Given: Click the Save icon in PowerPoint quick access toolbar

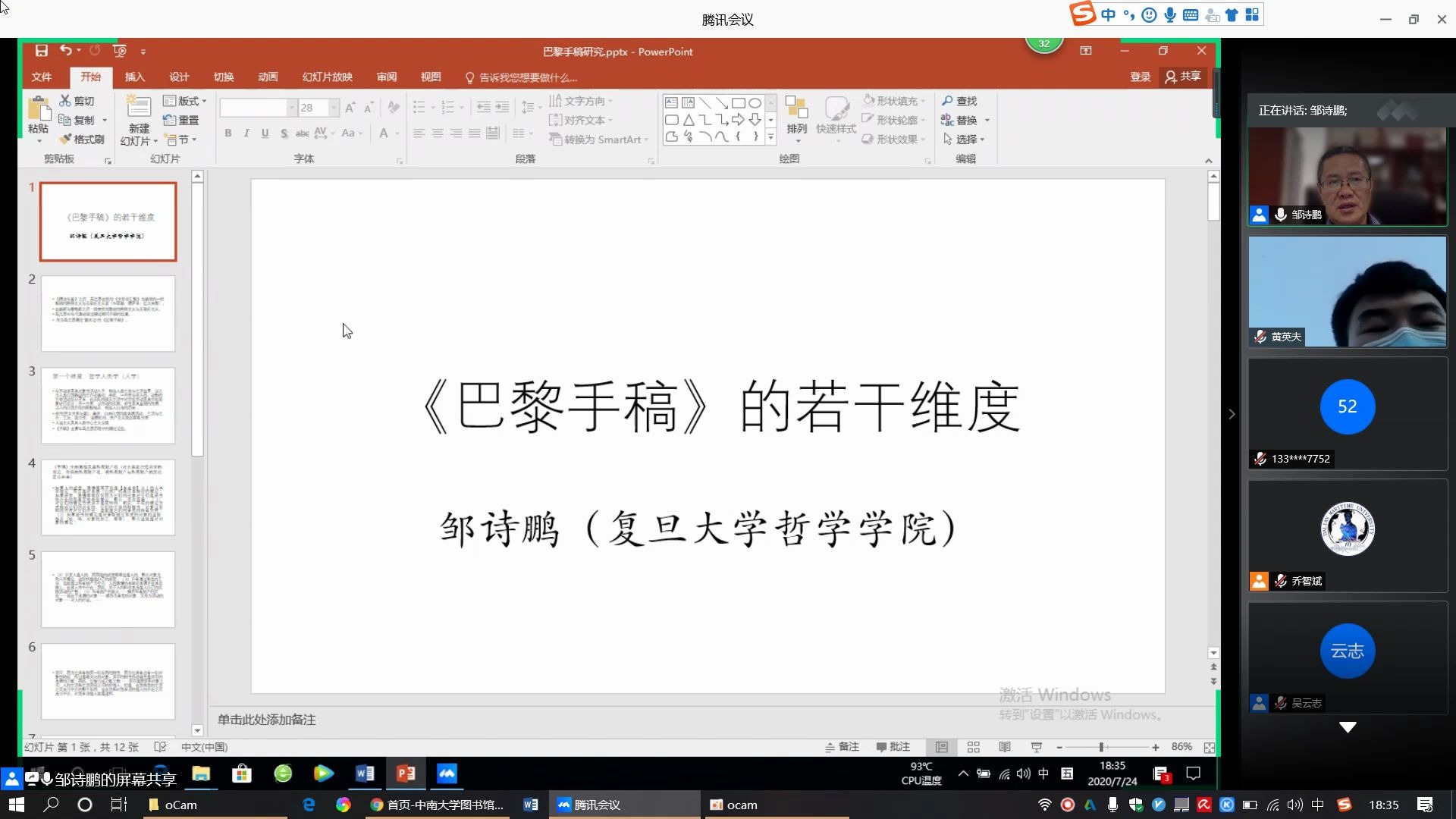Looking at the screenshot, I should pos(42,51).
